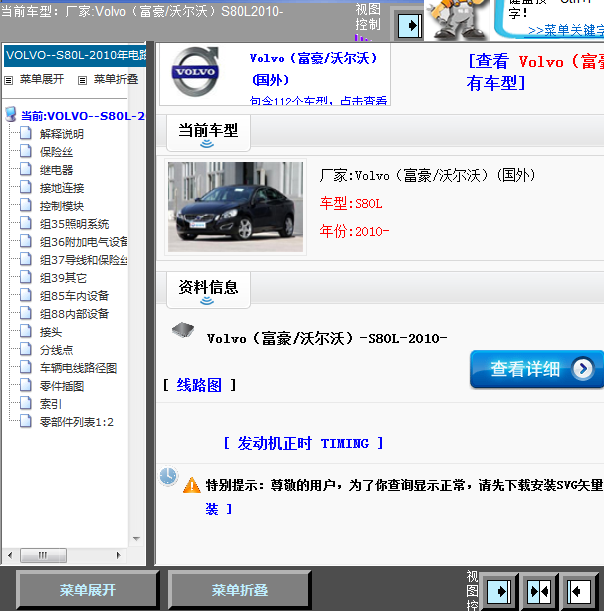The width and height of the screenshot is (604, 611).
Task: Click the small list icon before 菜单折叠
Action: click(x=82, y=80)
